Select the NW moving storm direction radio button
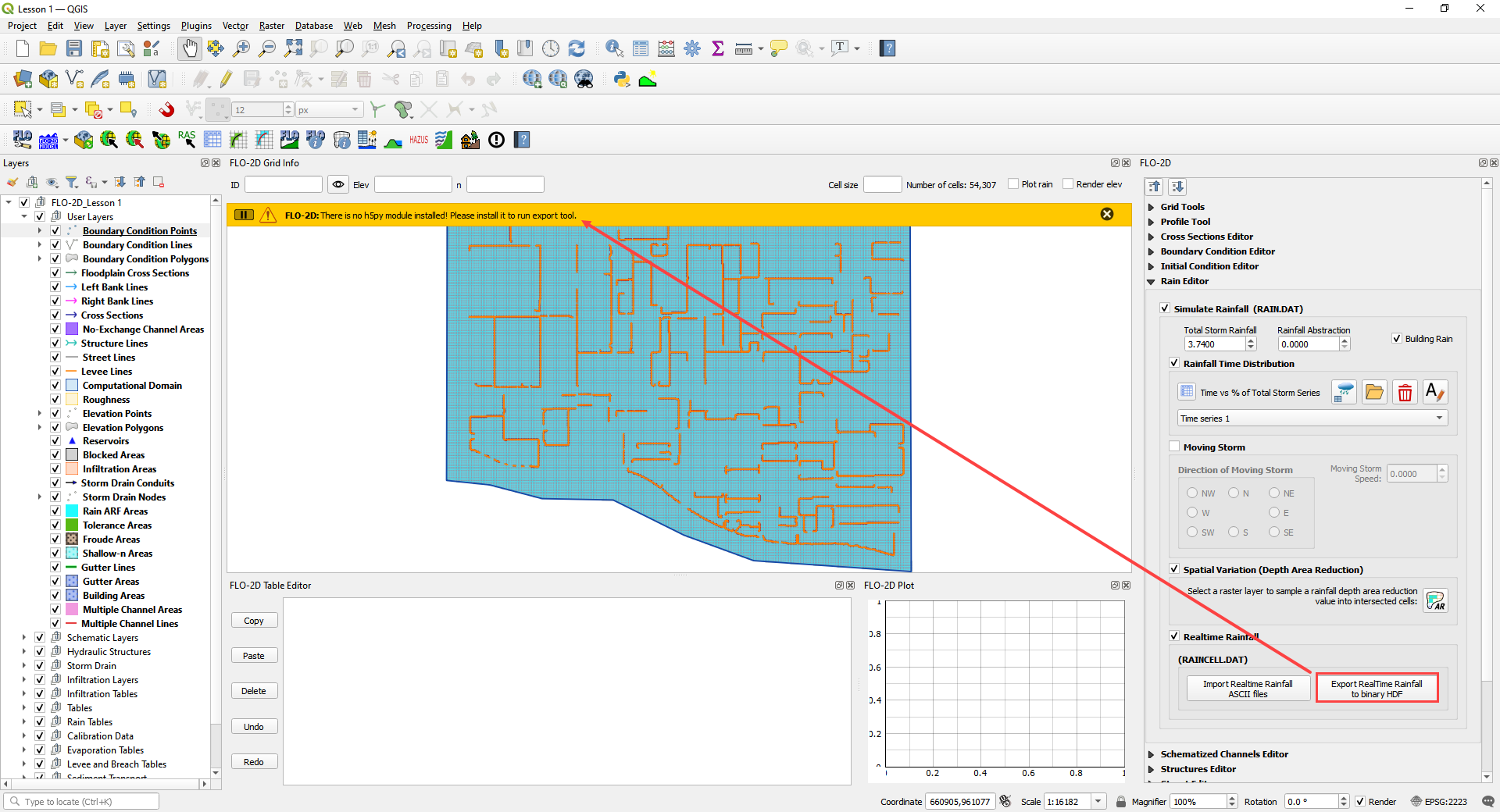Screen dimensions: 1500x812 1191,493
